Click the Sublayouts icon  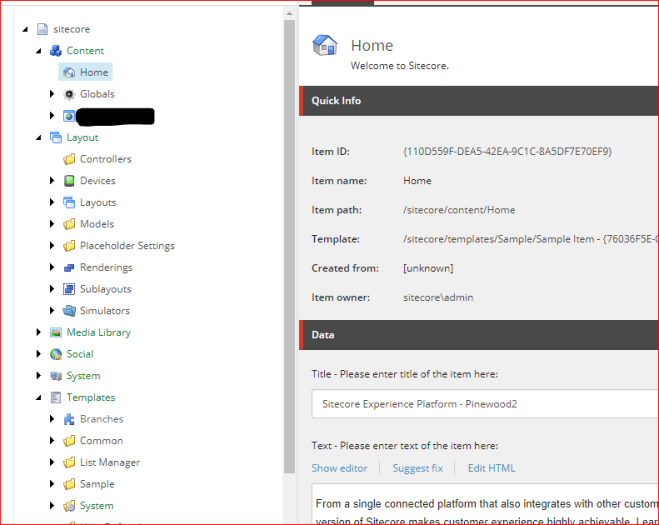69,289
